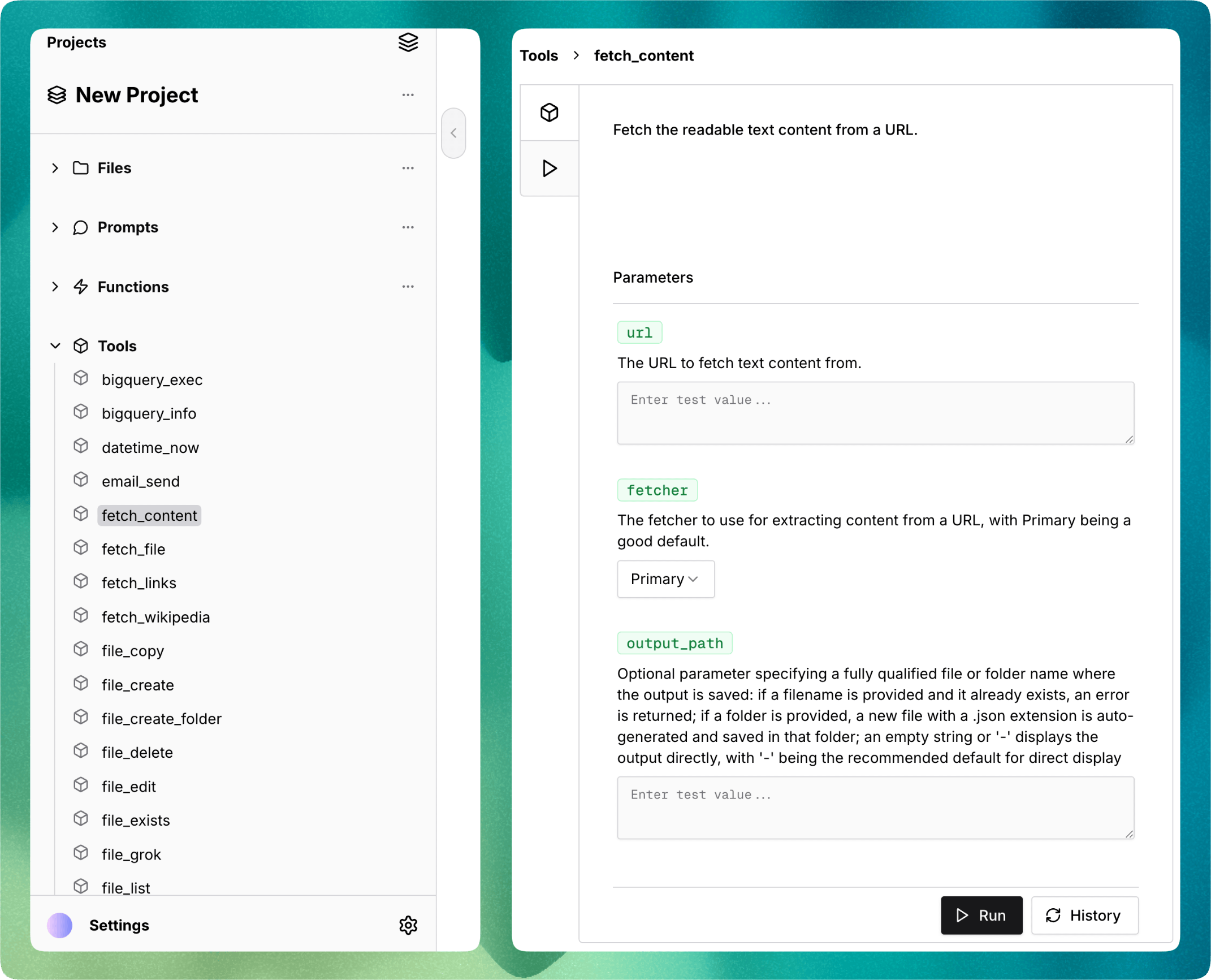Open the Primary fetcher dropdown
1211x980 pixels.
click(665, 579)
